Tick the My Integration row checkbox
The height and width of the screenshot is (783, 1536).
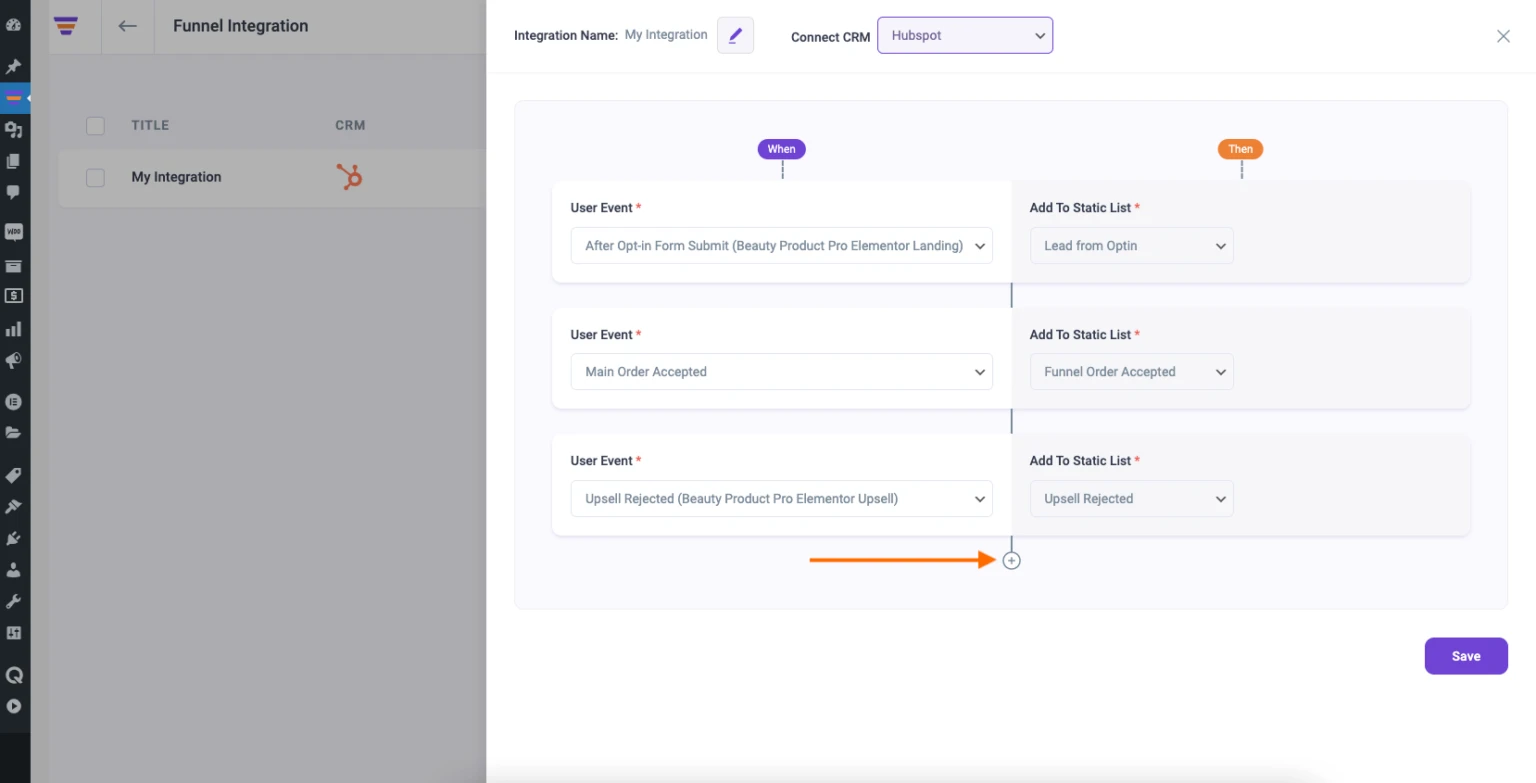(x=95, y=178)
